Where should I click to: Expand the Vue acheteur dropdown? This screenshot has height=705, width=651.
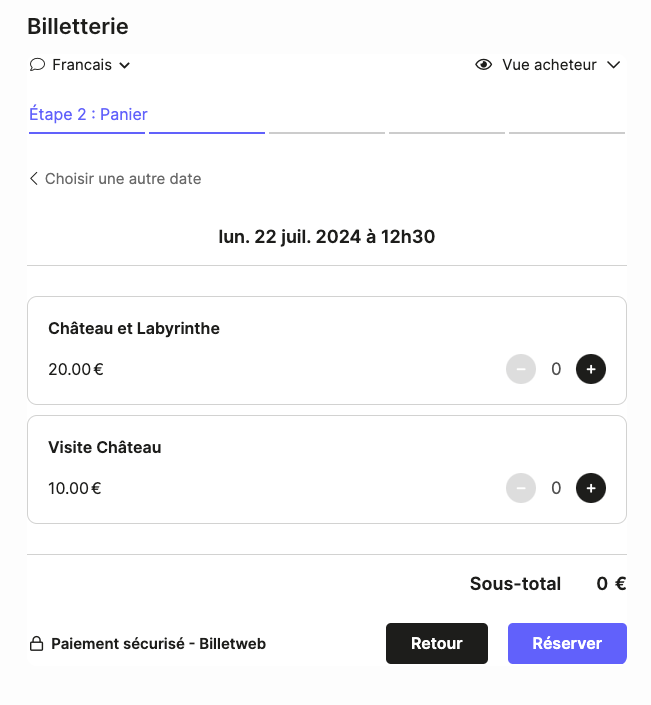point(549,65)
